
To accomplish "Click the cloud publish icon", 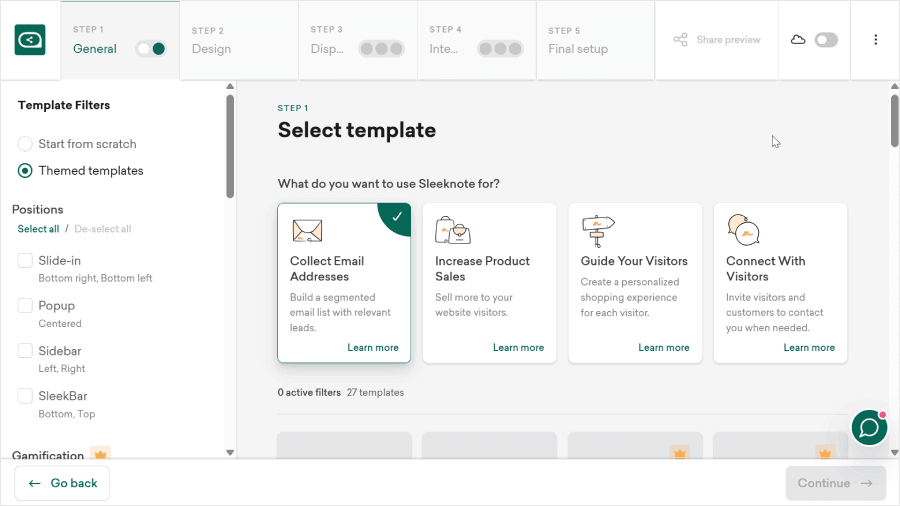I will pyautogui.click(x=798, y=40).
